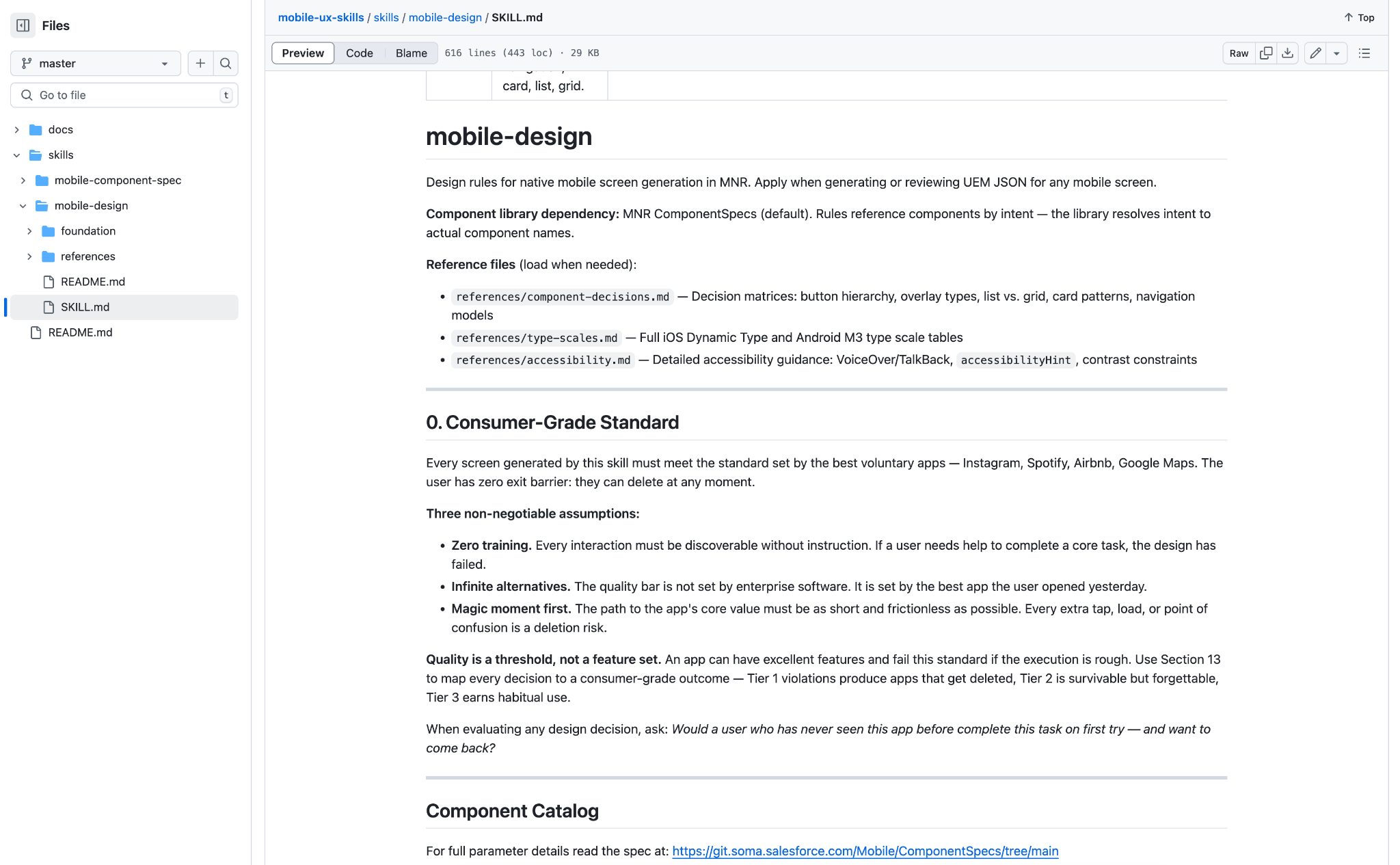Collapse the file tree sidebar icon

[x=23, y=25]
